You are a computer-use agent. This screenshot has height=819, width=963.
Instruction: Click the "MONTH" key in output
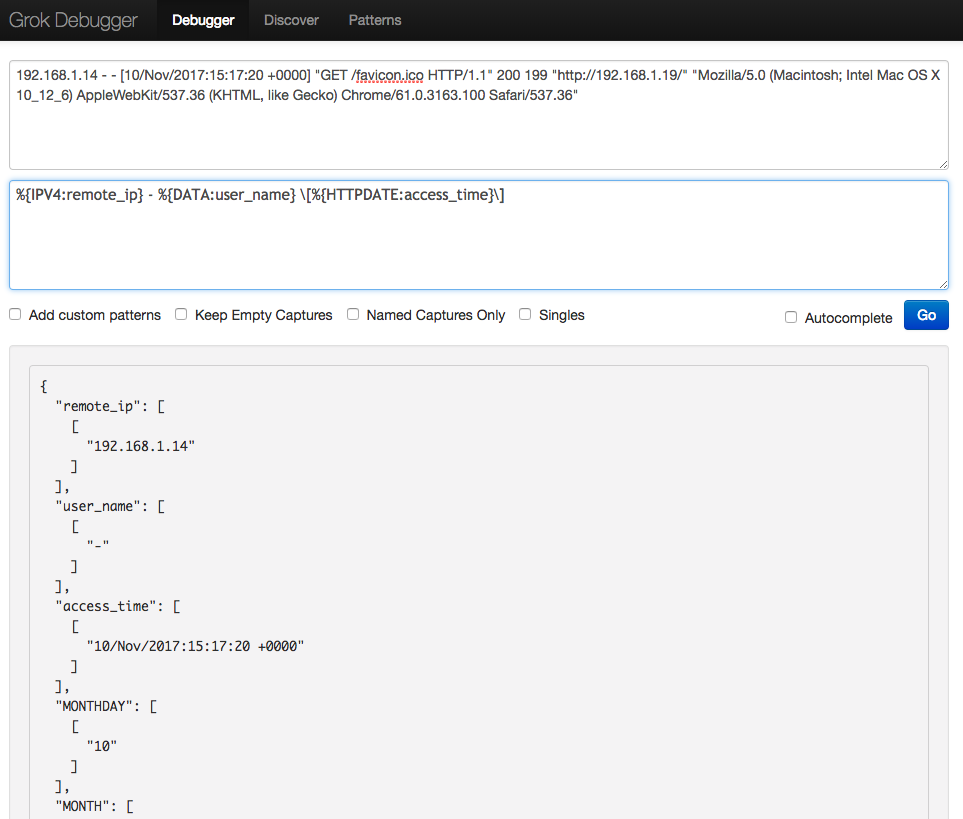click(x=82, y=807)
